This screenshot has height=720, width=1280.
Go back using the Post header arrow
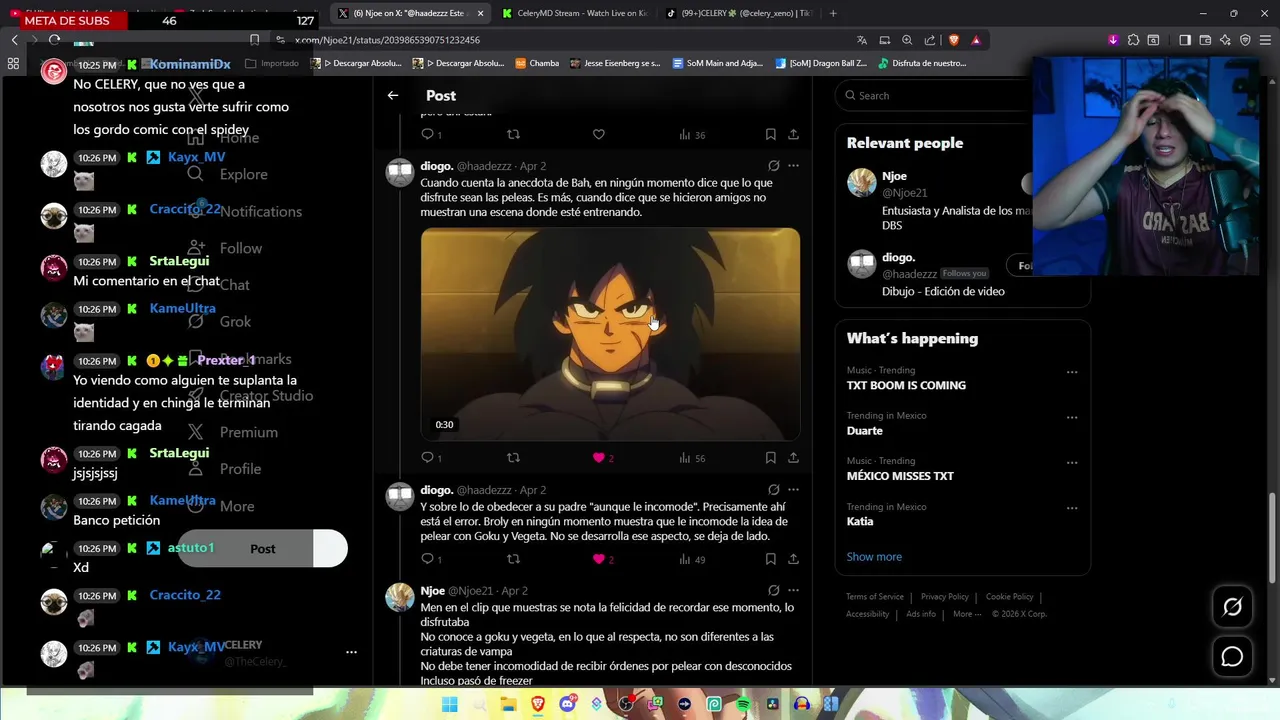(393, 96)
